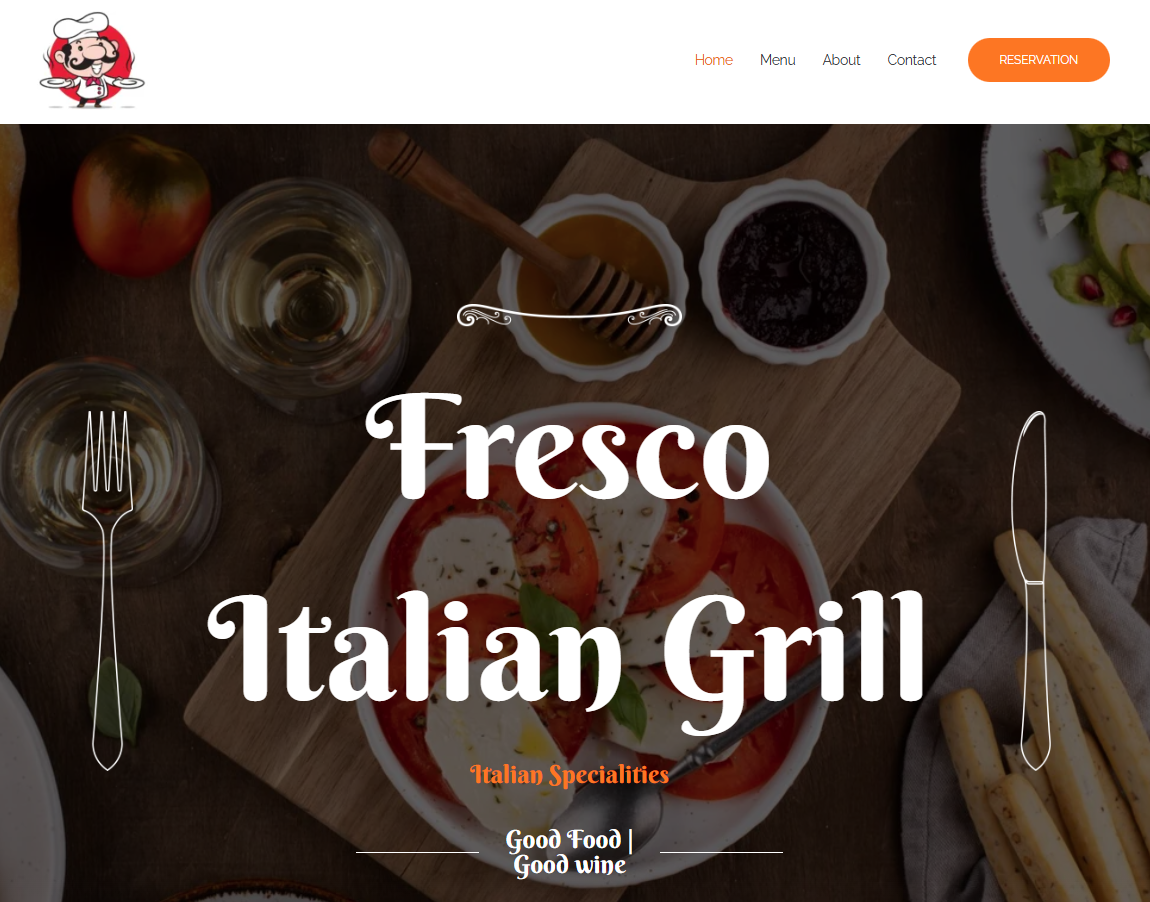Open the Home navigation link
Screen dimensions: 1150x902
[x=714, y=60]
